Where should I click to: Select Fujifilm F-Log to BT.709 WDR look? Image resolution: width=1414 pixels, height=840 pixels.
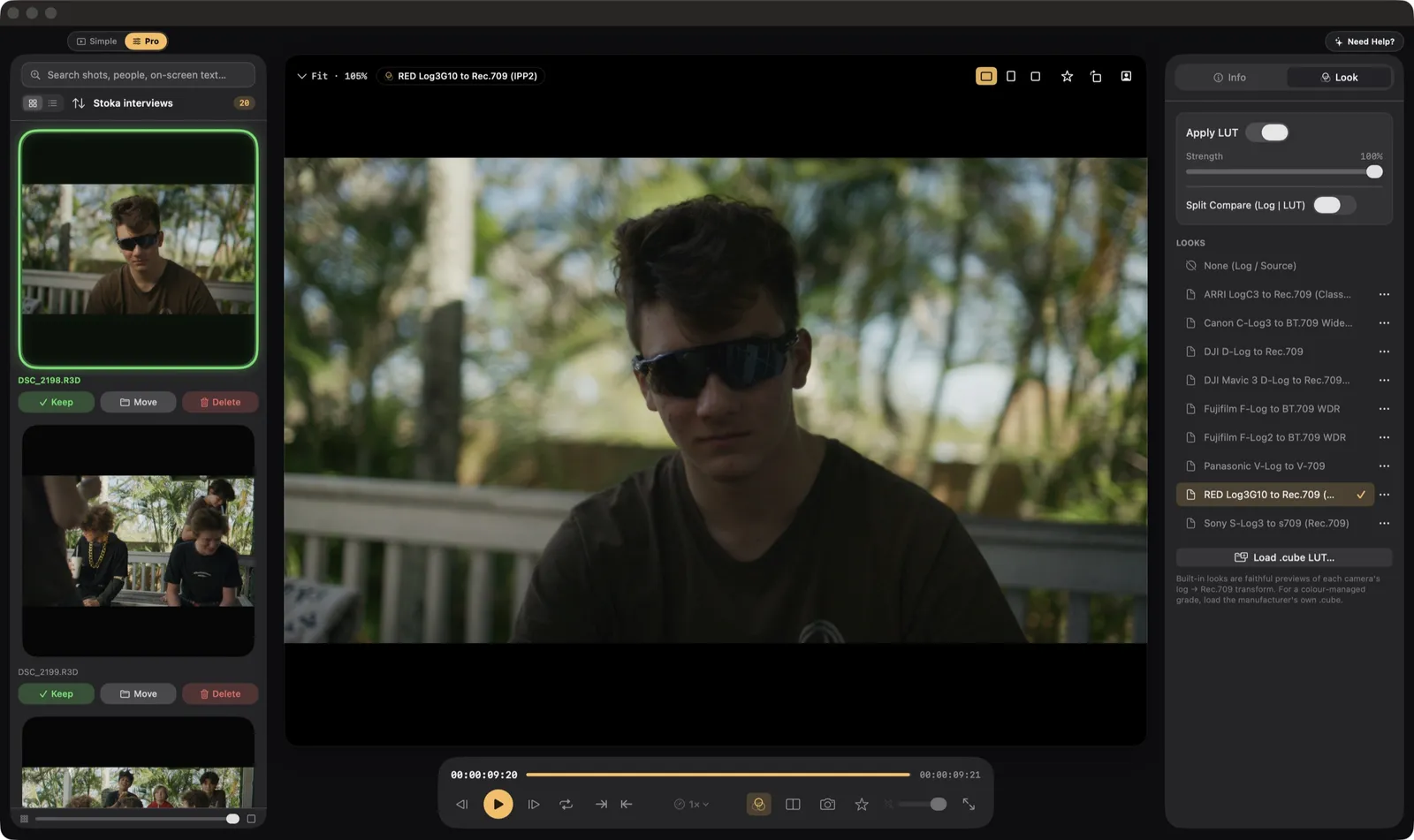(1274, 409)
